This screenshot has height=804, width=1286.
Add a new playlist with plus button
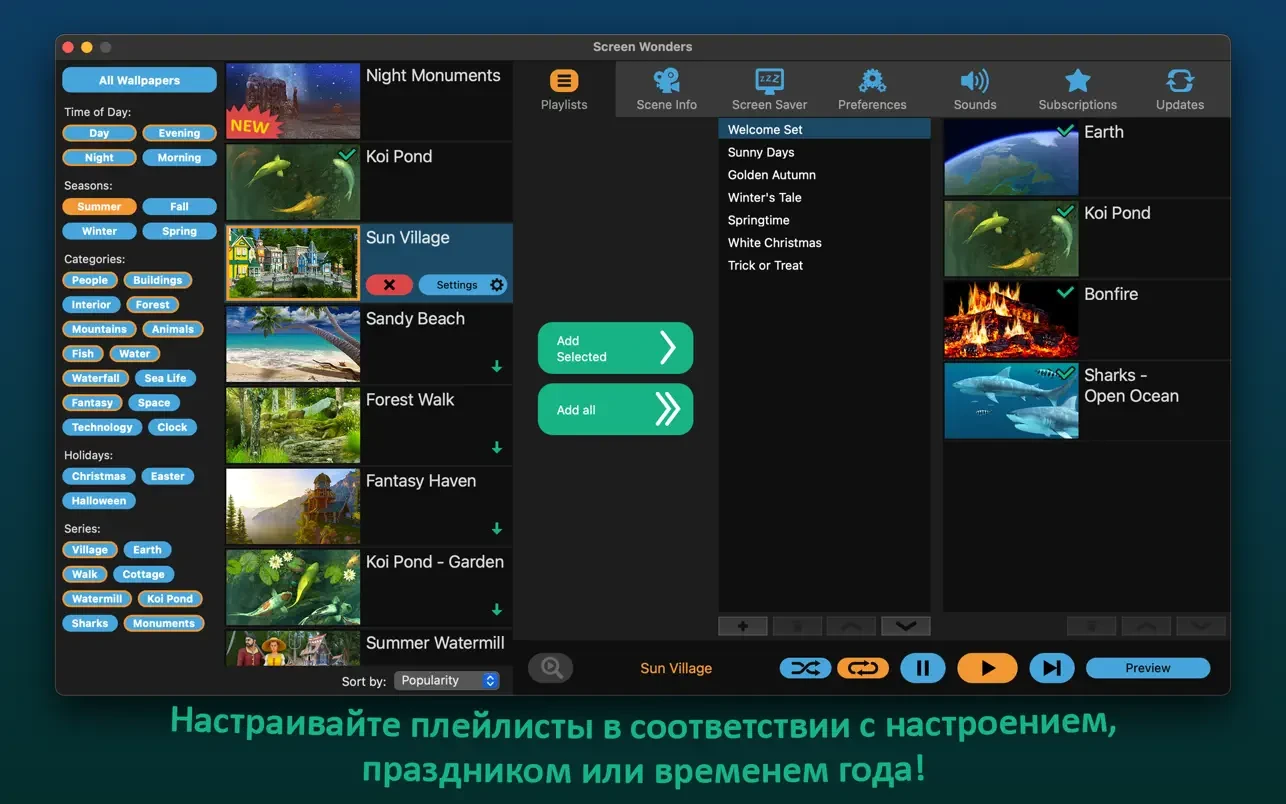click(x=743, y=626)
